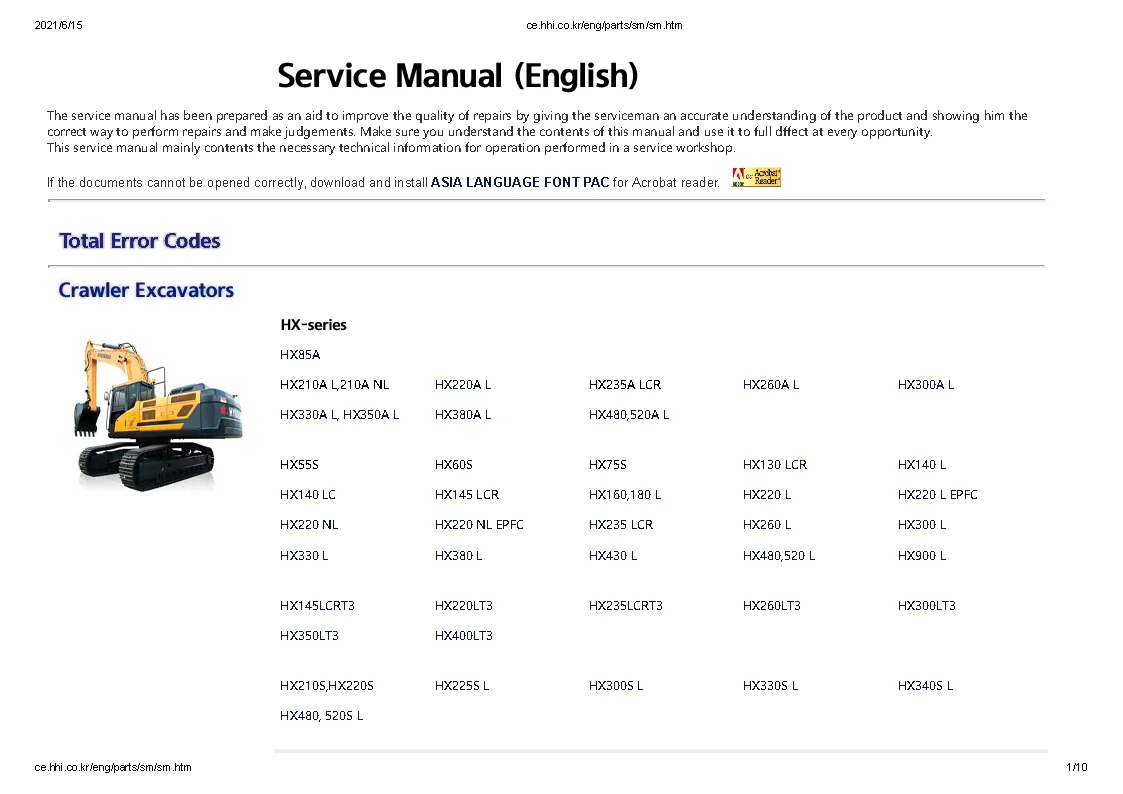
Task: Open the HX55S manual link
Action: 299,465
